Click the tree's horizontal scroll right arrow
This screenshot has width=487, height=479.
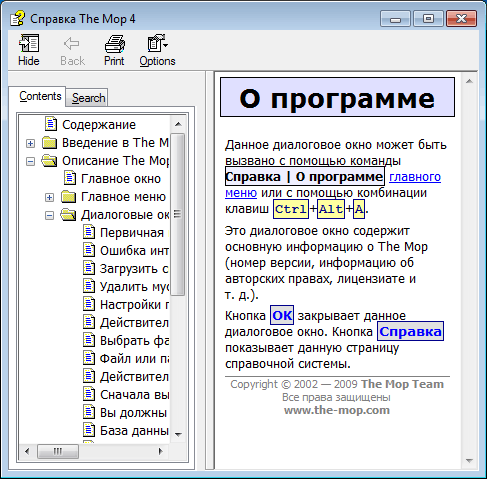[x=161, y=451]
